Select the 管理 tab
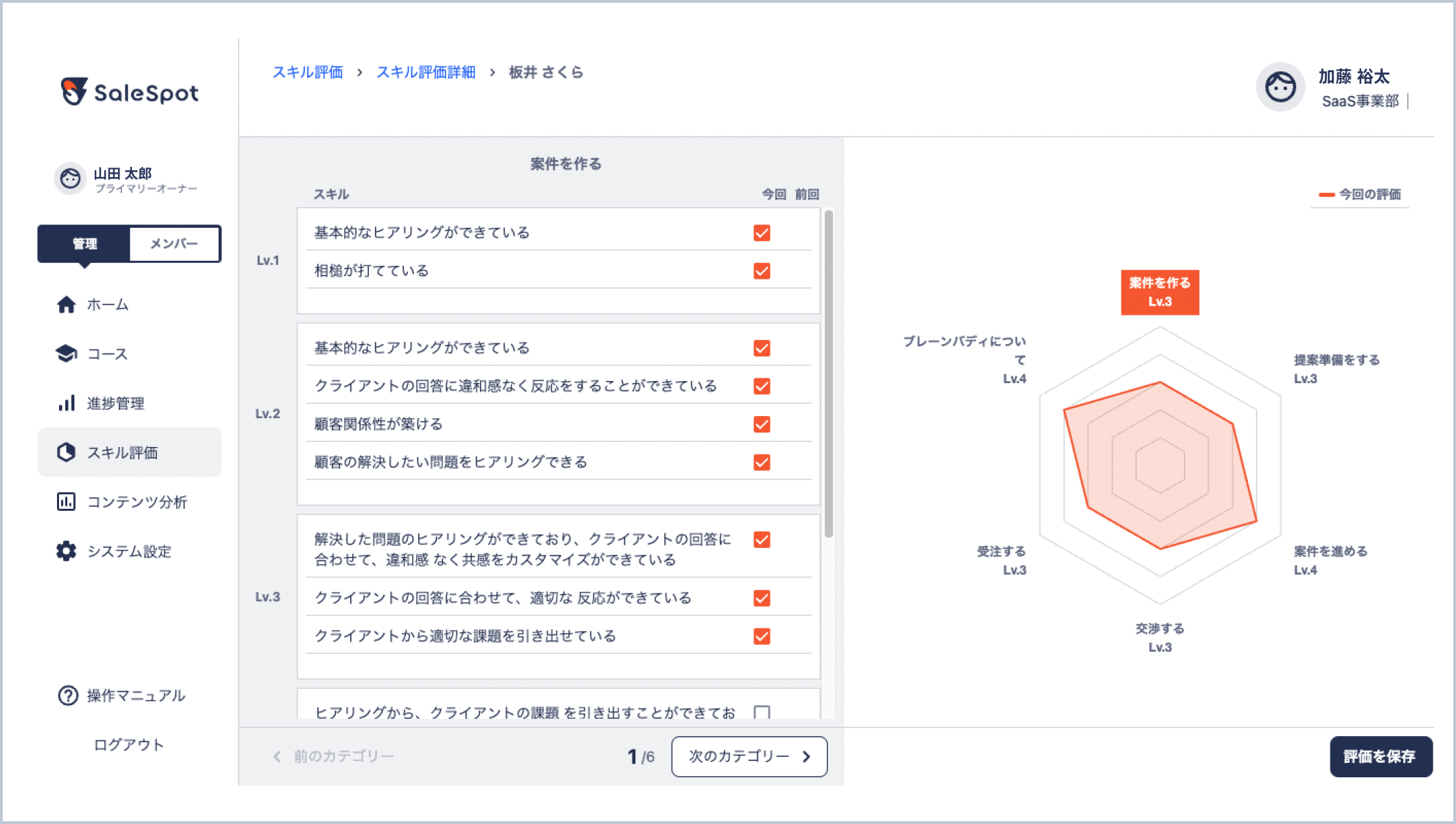This screenshot has width=1456, height=824. tap(84, 244)
